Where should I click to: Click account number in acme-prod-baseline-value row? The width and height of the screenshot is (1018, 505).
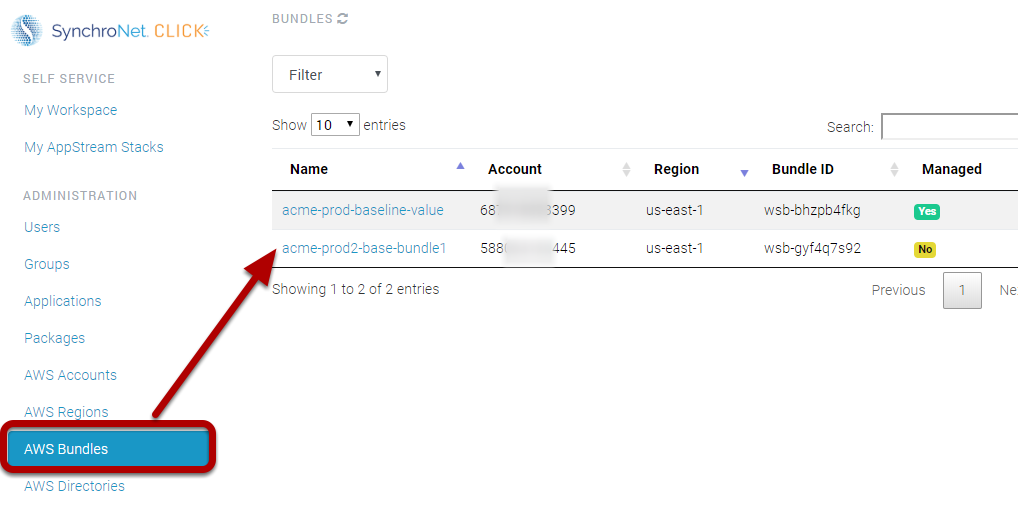[528, 210]
